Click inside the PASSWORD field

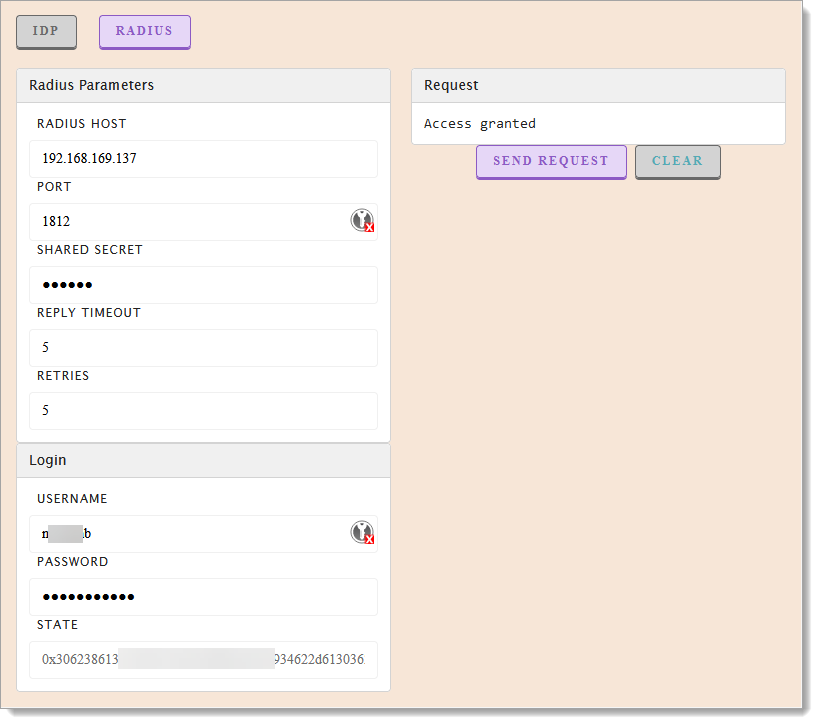[x=203, y=597]
